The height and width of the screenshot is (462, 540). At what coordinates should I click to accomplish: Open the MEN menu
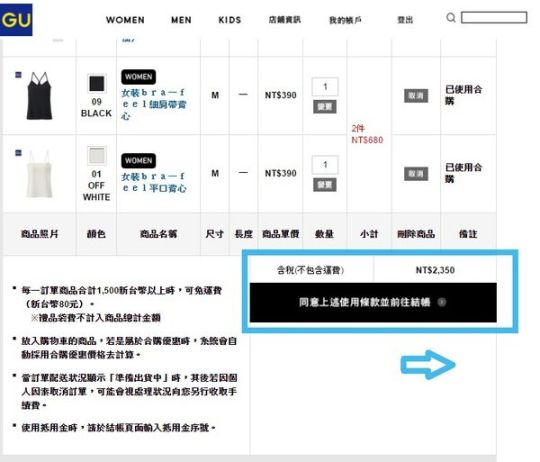pyautogui.click(x=181, y=20)
